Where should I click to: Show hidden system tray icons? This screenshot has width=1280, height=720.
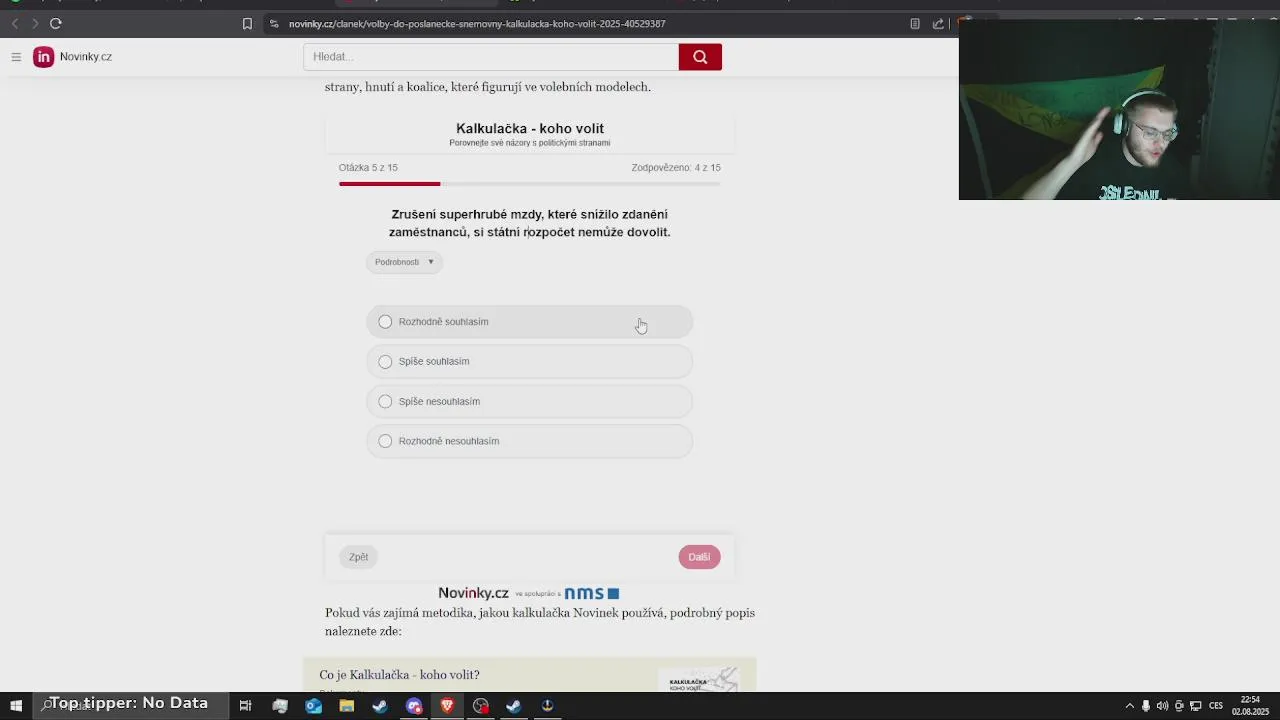pyautogui.click(x=1129, y=706)
